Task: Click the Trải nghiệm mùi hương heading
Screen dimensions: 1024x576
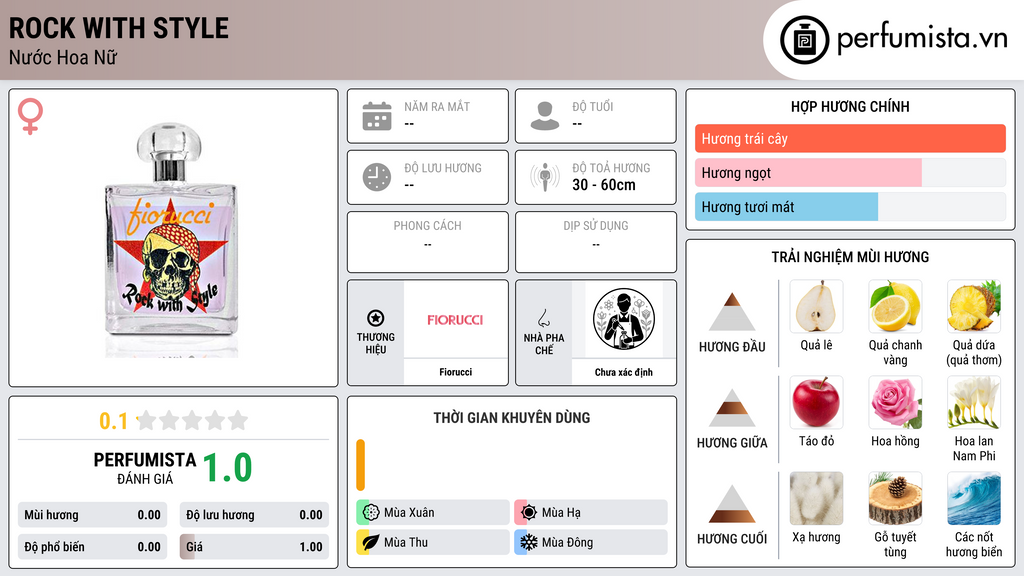Action: coord(850,257)
